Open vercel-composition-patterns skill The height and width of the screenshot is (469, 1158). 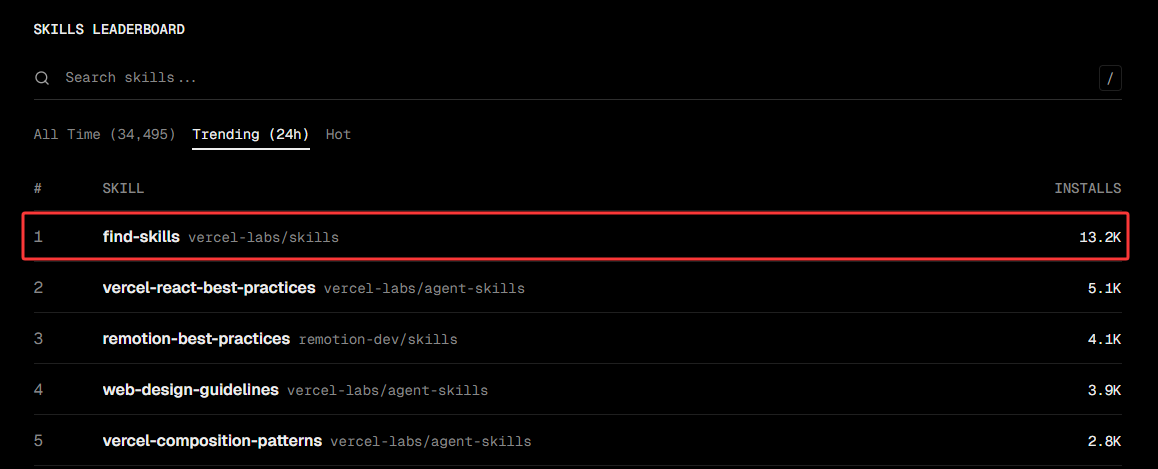(x=212, y=441)
